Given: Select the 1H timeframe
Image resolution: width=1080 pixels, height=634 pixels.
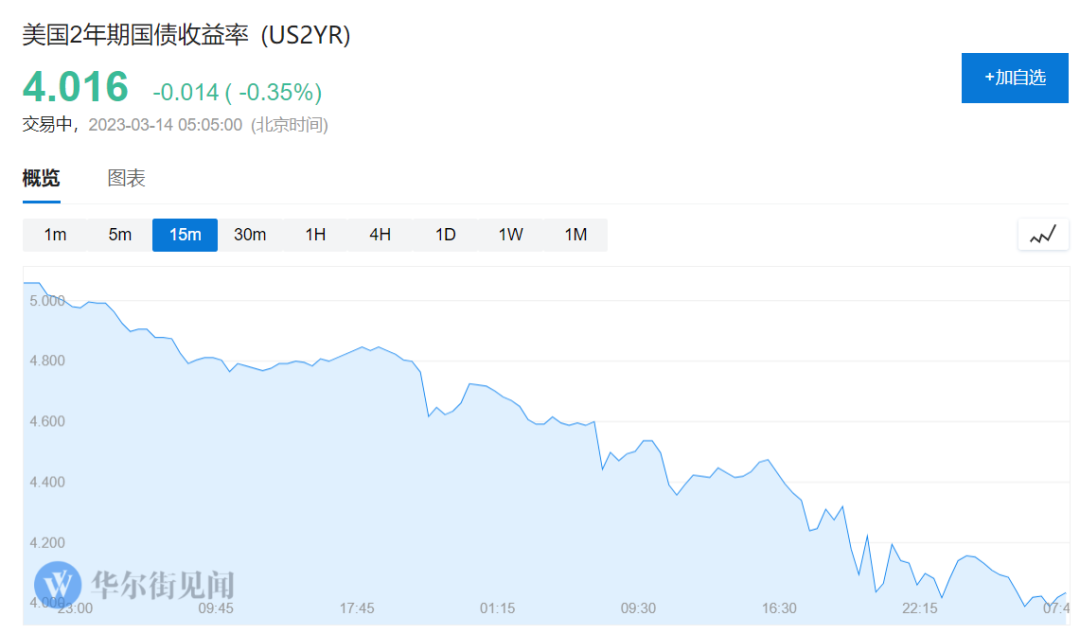Looking at the screenshot, I should pyautogui.click(x=315, y=235).
